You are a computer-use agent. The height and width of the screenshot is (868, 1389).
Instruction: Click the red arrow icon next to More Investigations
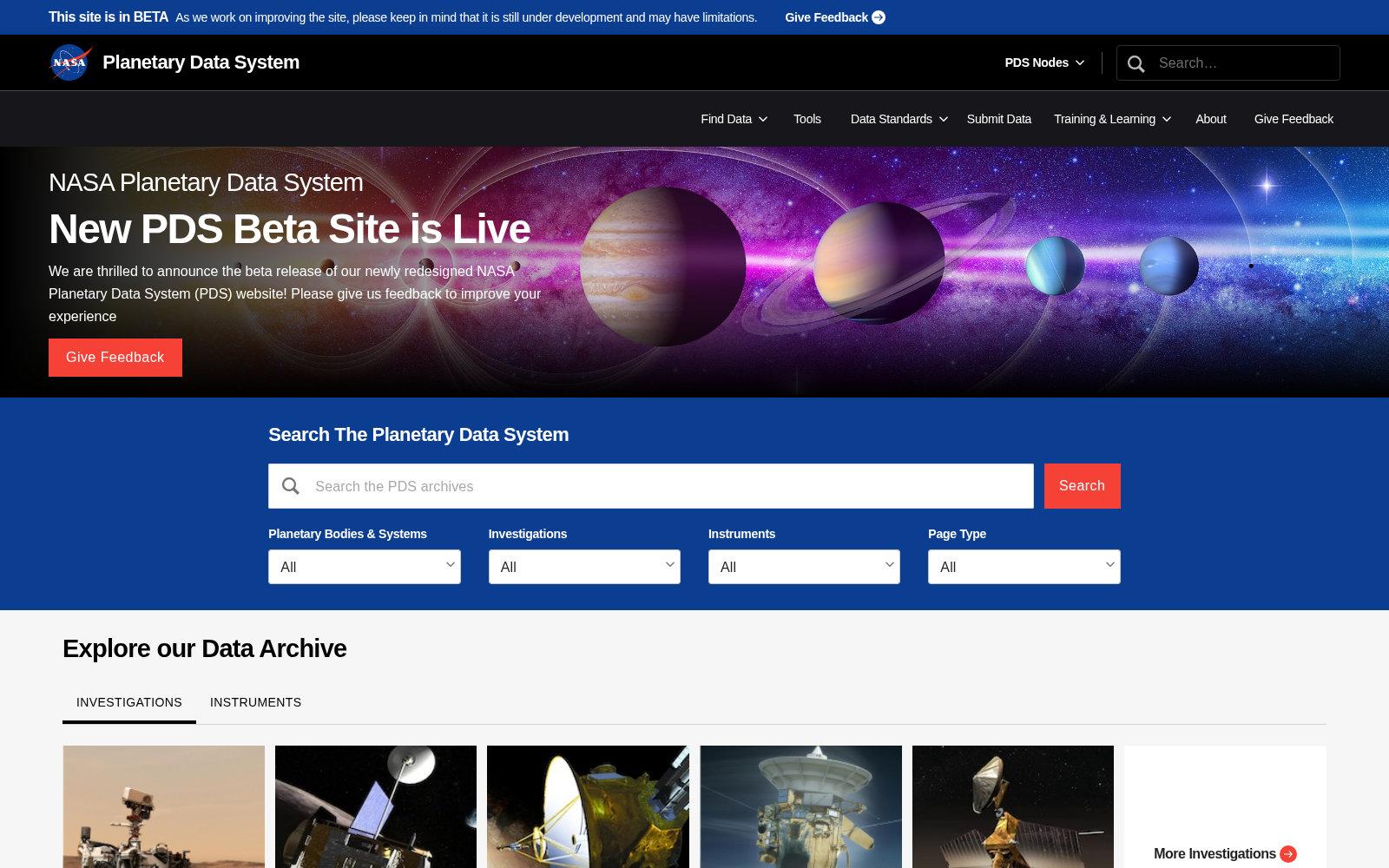click(x=1288, y=854)
